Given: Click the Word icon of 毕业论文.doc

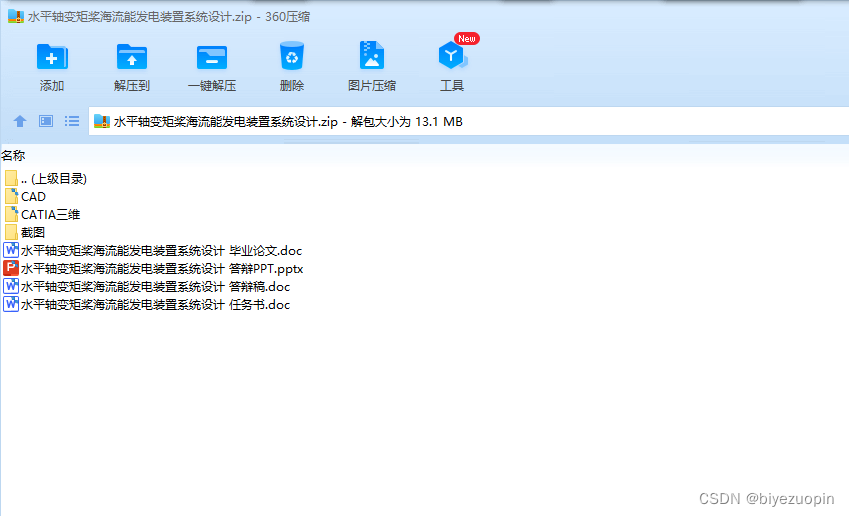Looking at the screenshot, I should click(x=11, y=250).
